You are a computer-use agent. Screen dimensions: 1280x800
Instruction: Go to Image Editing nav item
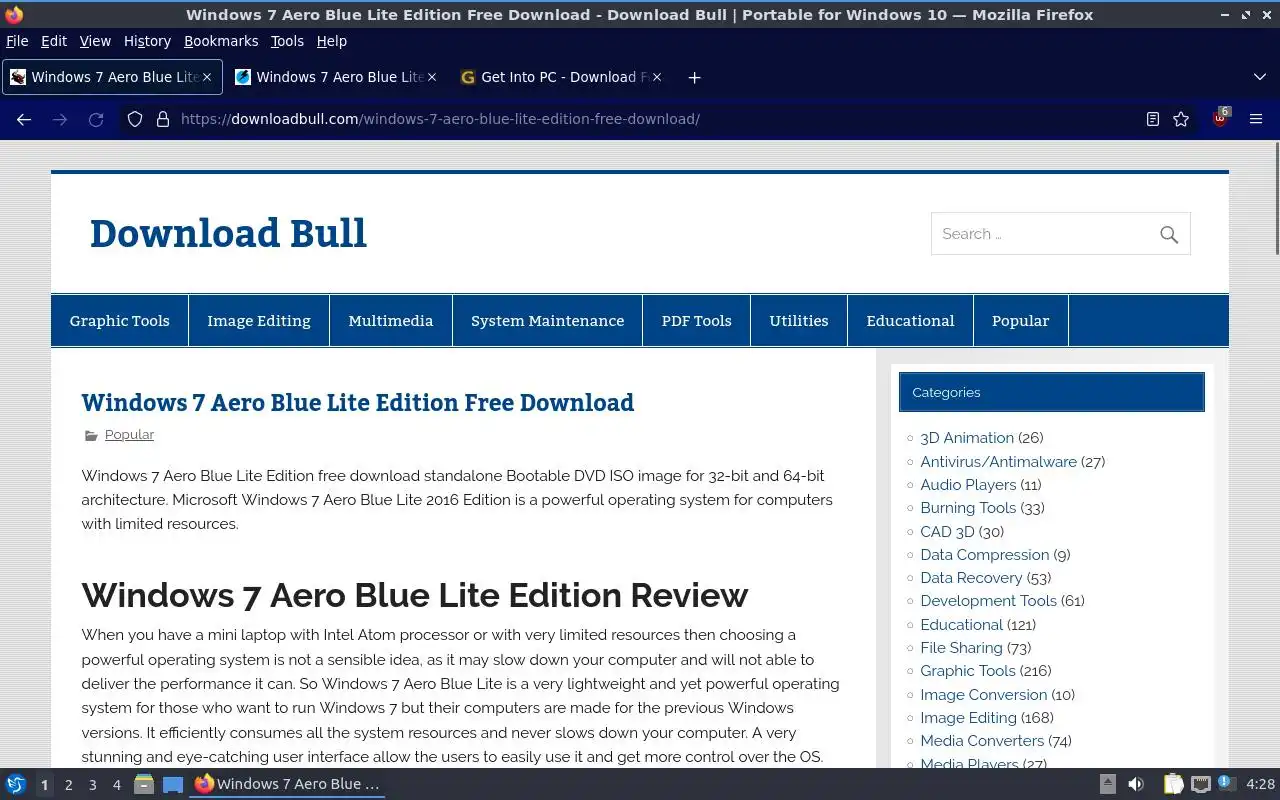[259, 321]
